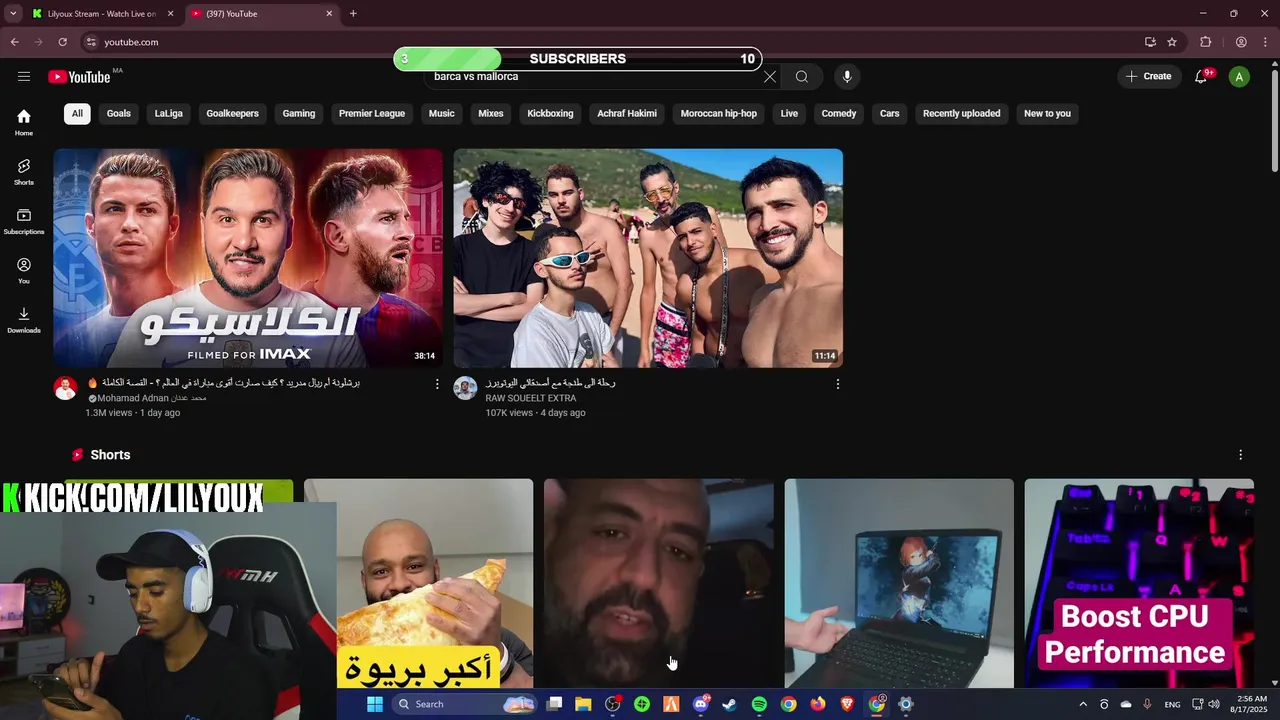This screenshot has width=1280, height=720.
Task: Open Spotify from the taskbar
Action: click(x=759, y=704)
